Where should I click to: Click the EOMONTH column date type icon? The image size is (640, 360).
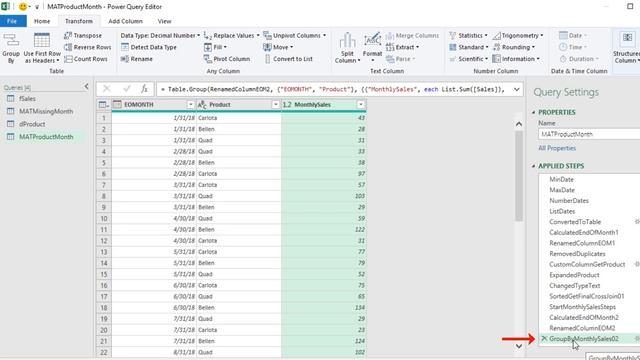click(117, 105)
